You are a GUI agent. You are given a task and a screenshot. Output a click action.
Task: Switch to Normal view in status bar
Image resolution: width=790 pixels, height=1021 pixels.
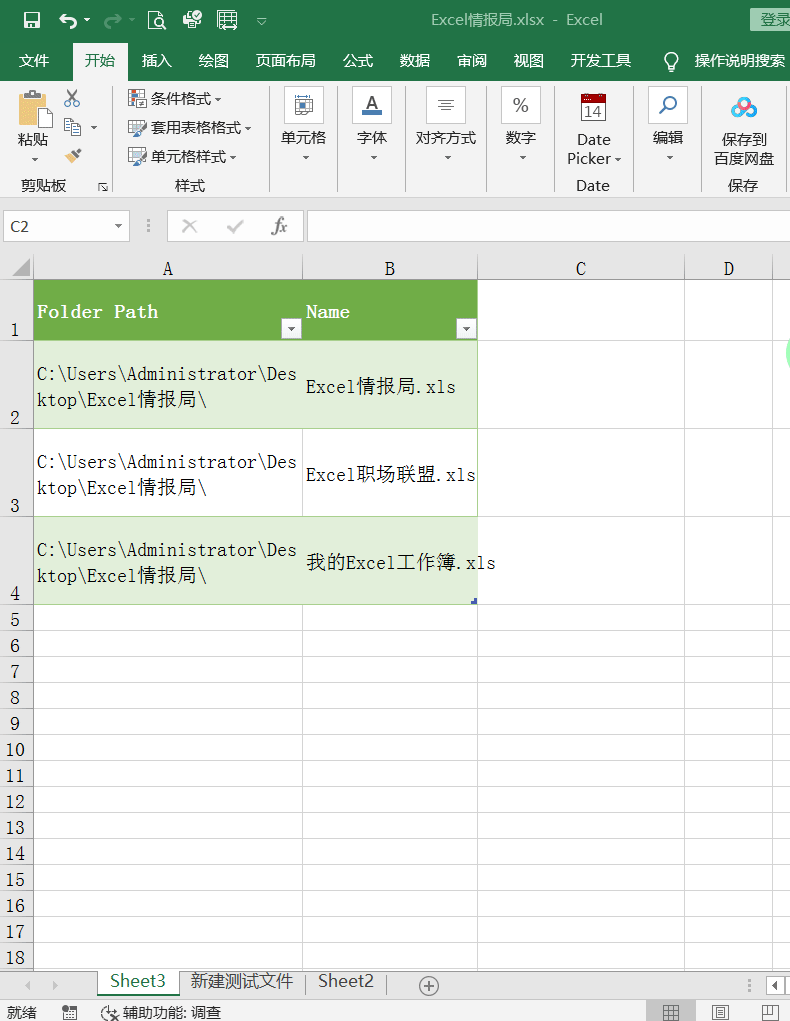[x=671, y=1013]
